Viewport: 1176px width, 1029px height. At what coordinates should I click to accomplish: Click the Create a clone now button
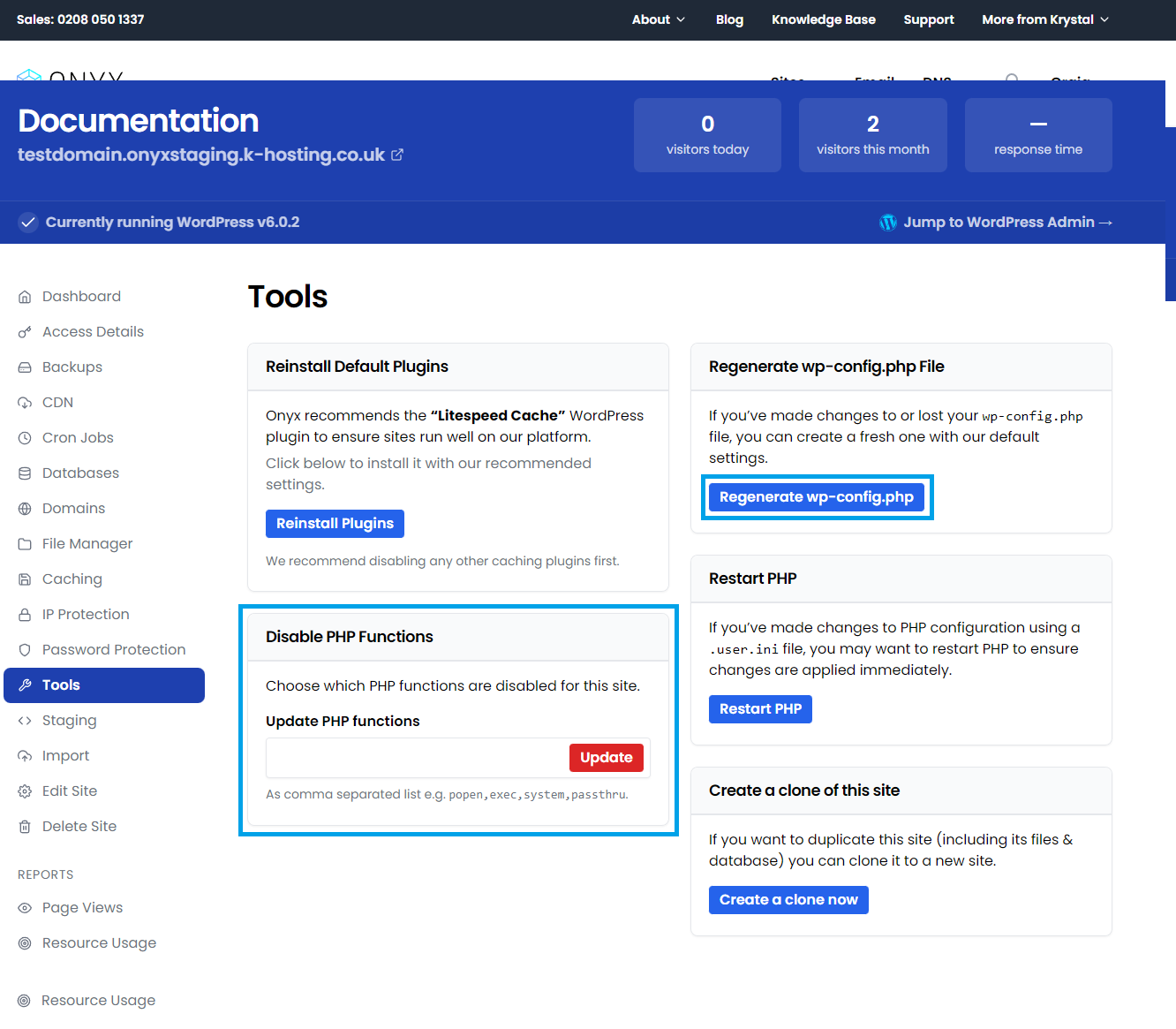click(788, 900)
